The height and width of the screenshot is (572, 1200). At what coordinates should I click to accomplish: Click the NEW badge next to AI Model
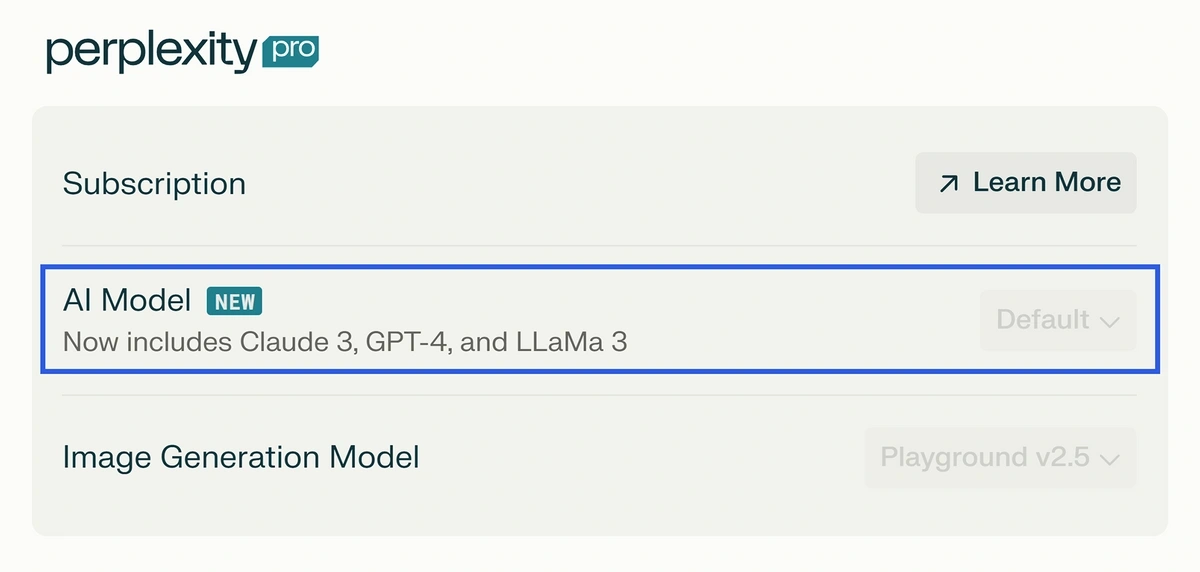(234, 301)
